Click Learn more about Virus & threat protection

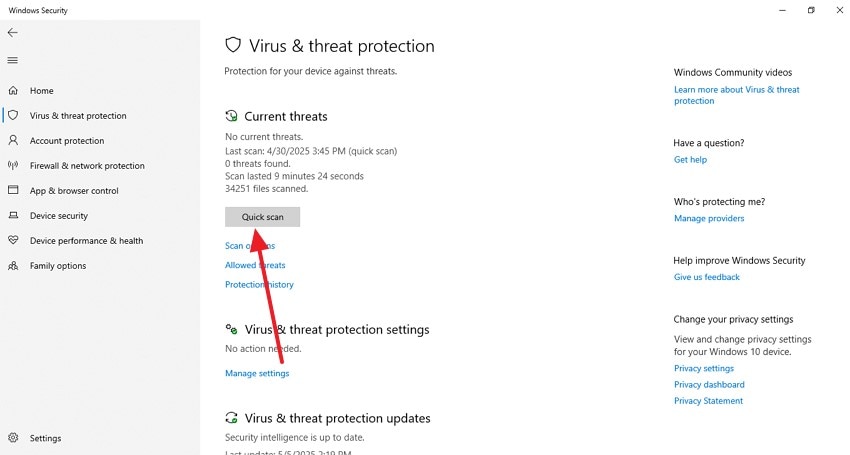point(736,95)
